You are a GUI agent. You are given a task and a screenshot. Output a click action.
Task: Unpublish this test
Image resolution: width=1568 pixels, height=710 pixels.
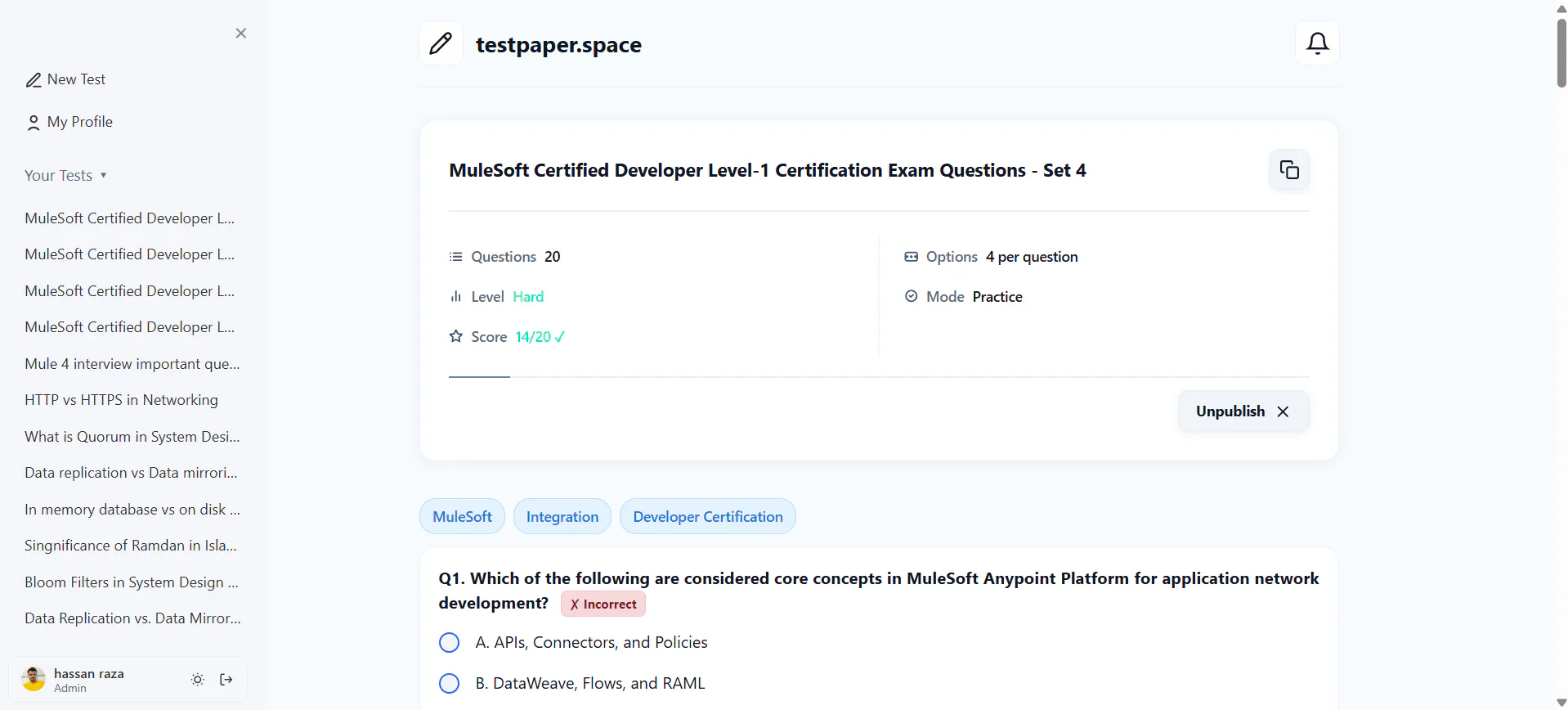1243,411
